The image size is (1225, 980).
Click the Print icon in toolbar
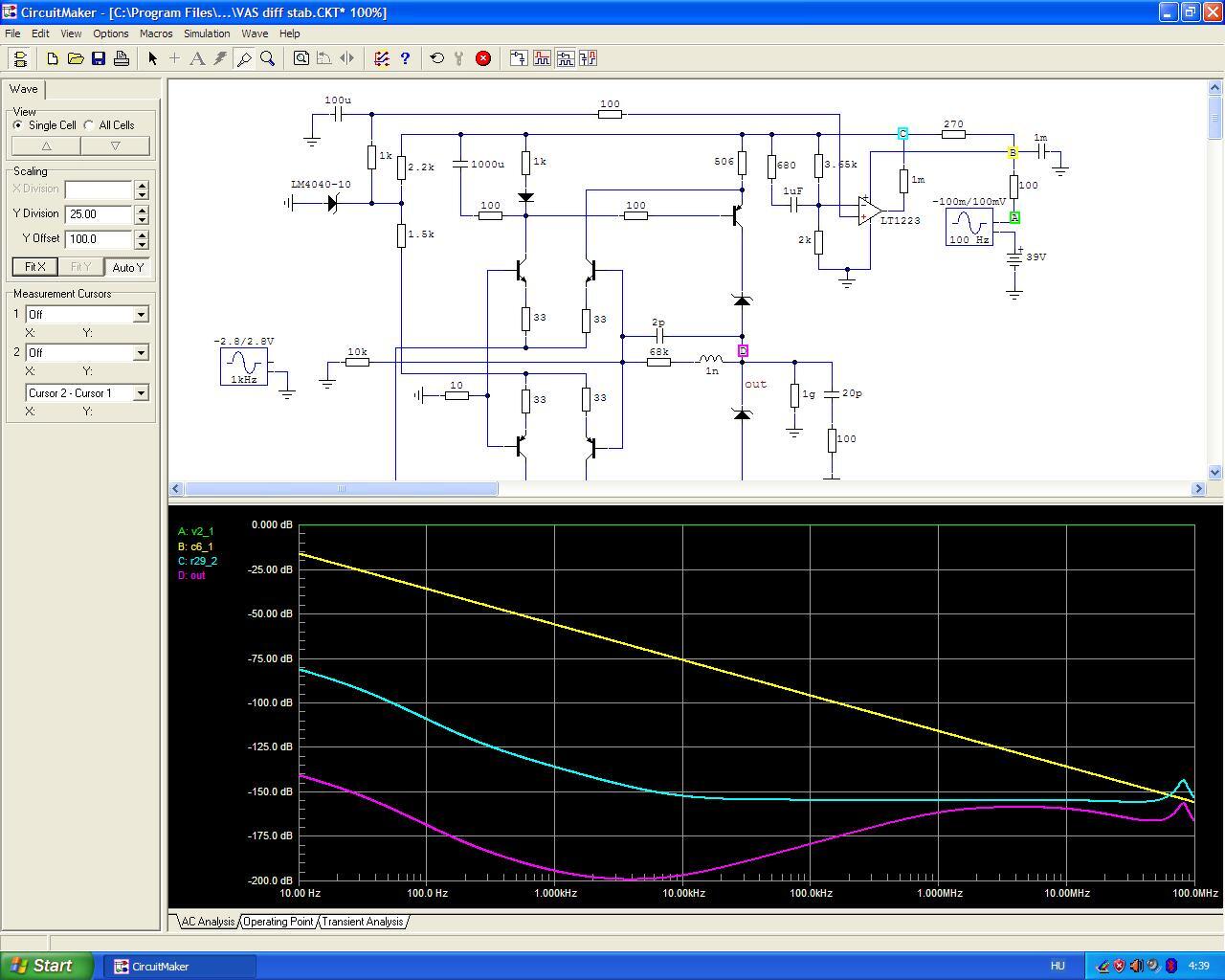pos(122,58)
